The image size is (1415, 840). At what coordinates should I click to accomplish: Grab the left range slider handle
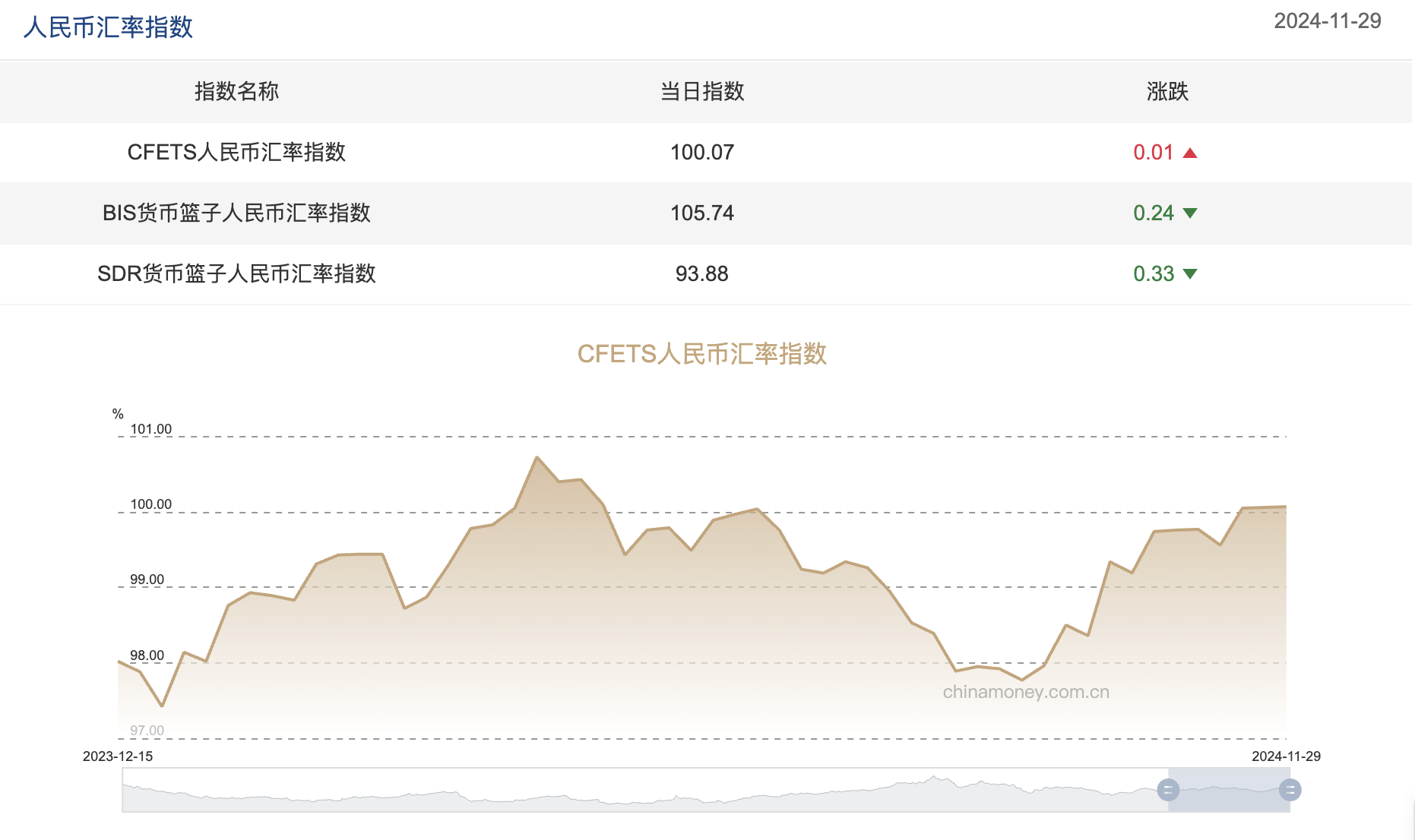[x=1168, y=790]
